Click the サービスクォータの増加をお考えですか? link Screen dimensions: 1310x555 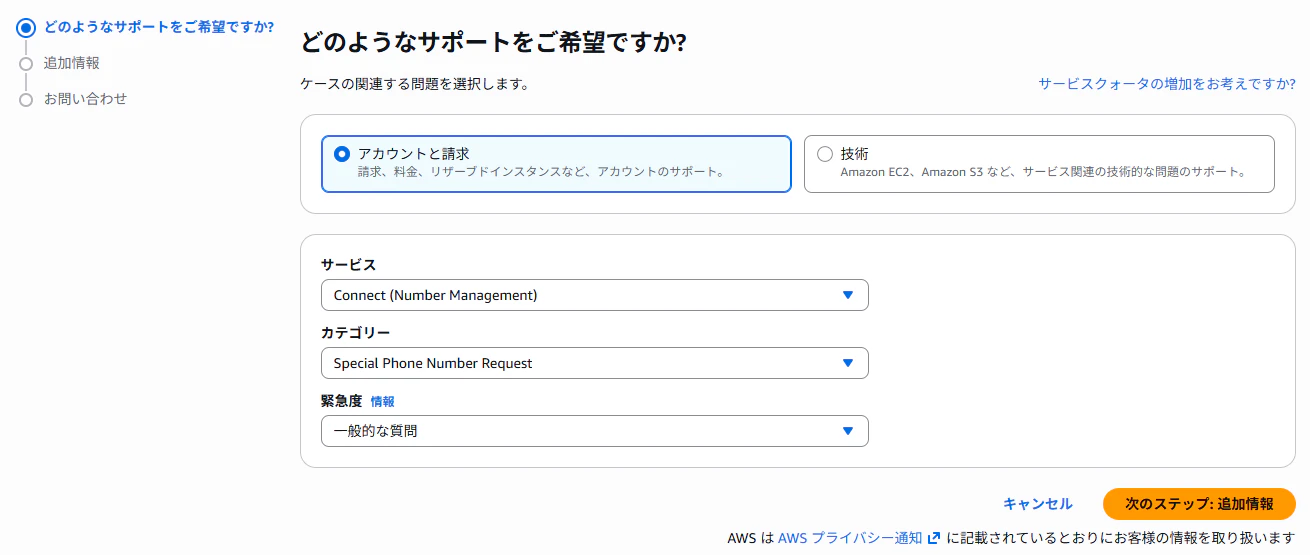pos(1167,84)
